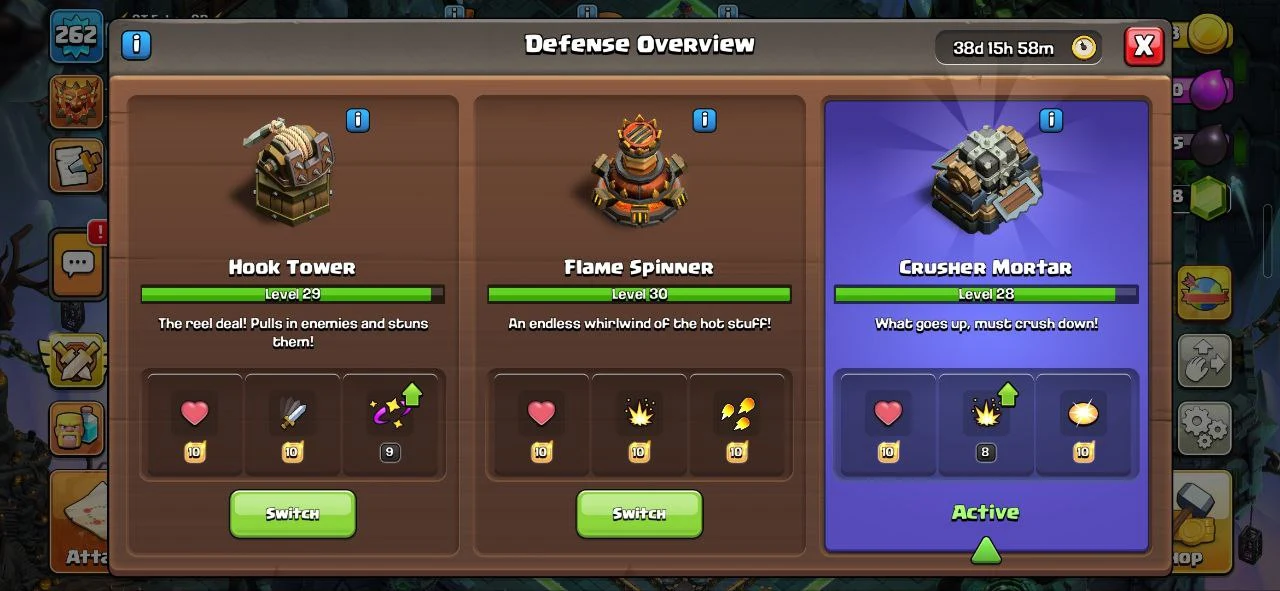Click the green arrow below Active
This screenshot has height=591, width=1280.
(x=986, y=549)
